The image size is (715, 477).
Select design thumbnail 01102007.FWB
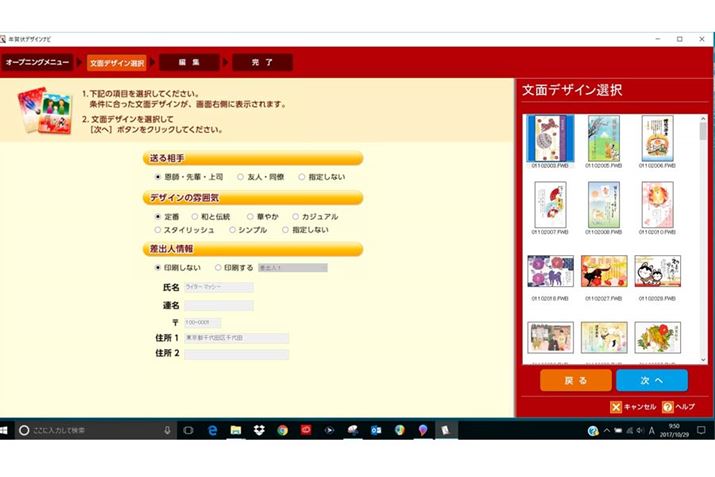(x=550, y=205)
